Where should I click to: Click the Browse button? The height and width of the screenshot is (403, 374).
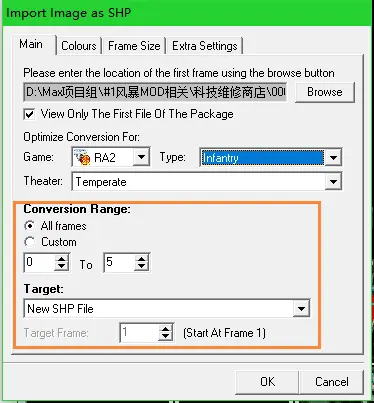[x=325, y=92]
